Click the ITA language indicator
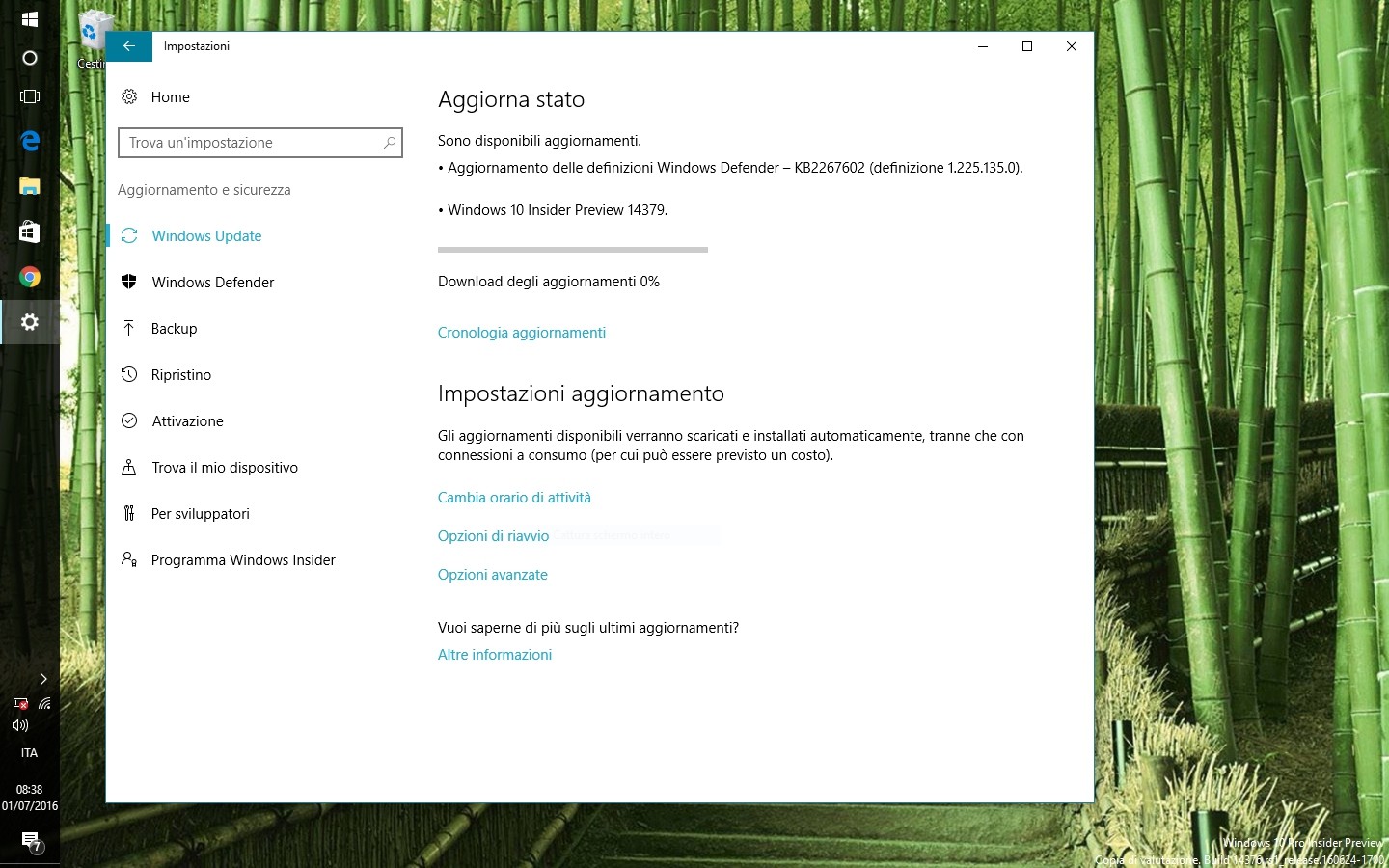 pyautogui.click(x=29, y=753)
